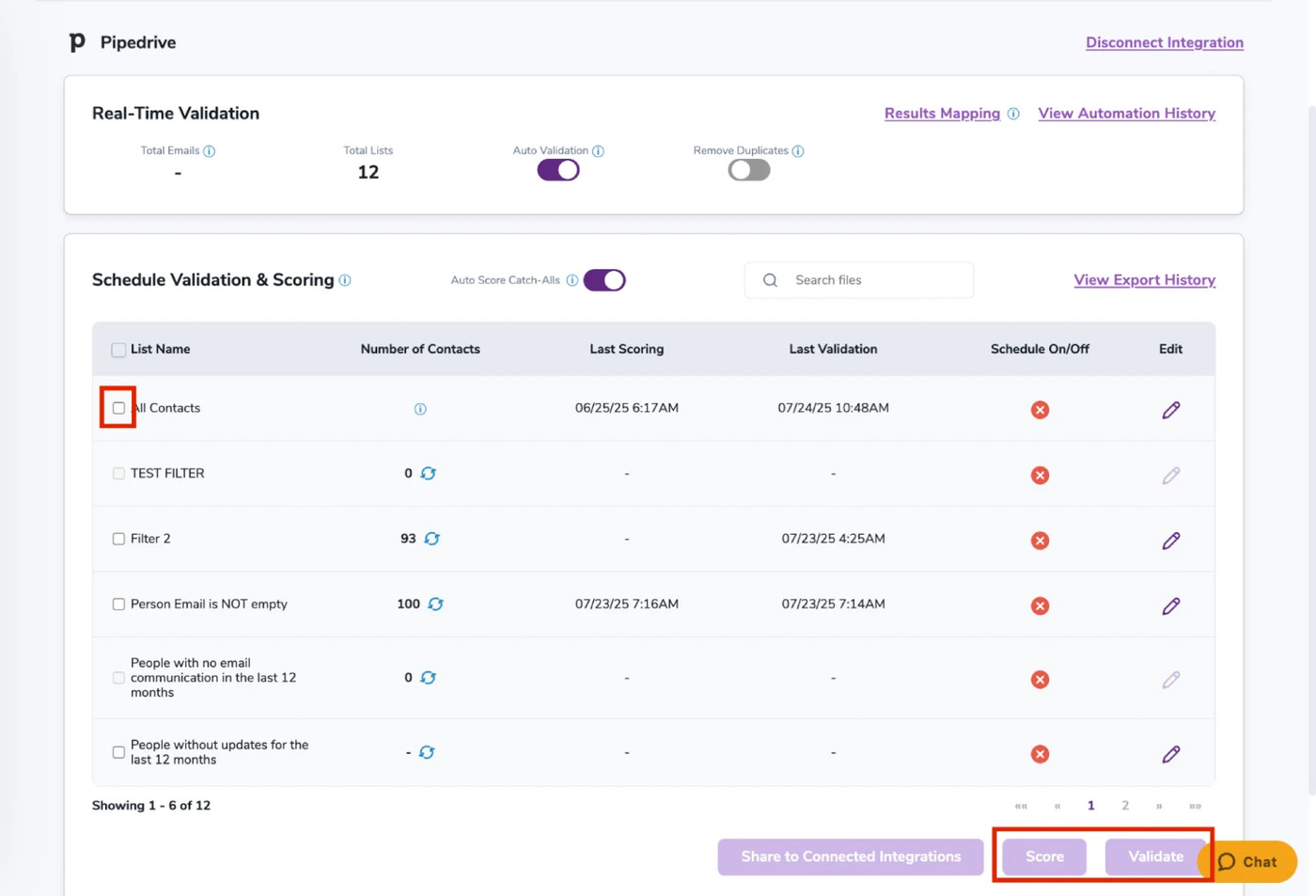Click info icon beside Total Emails
The image size is (1316, 896).
[x=210, y=151]
